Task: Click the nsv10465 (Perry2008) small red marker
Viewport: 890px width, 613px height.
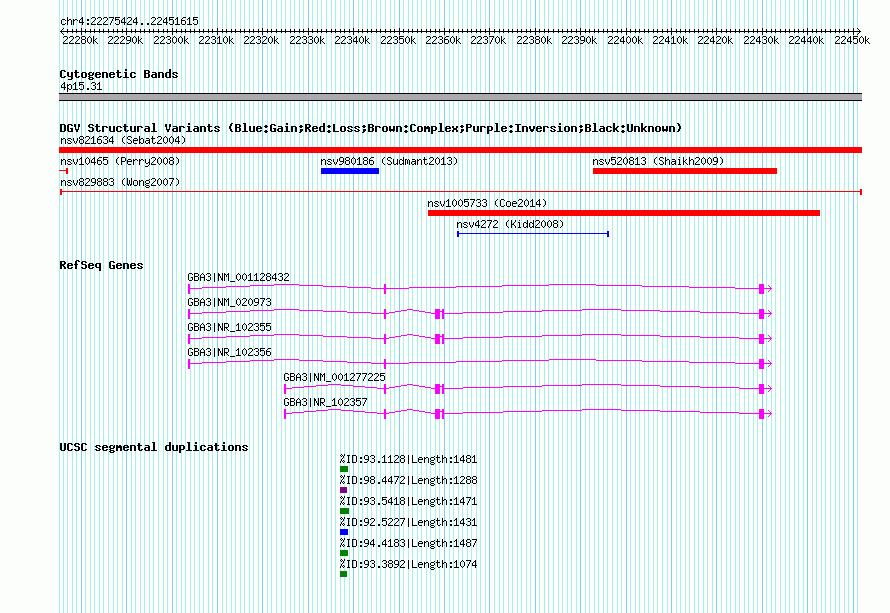Action: click(x=64, y=171)
